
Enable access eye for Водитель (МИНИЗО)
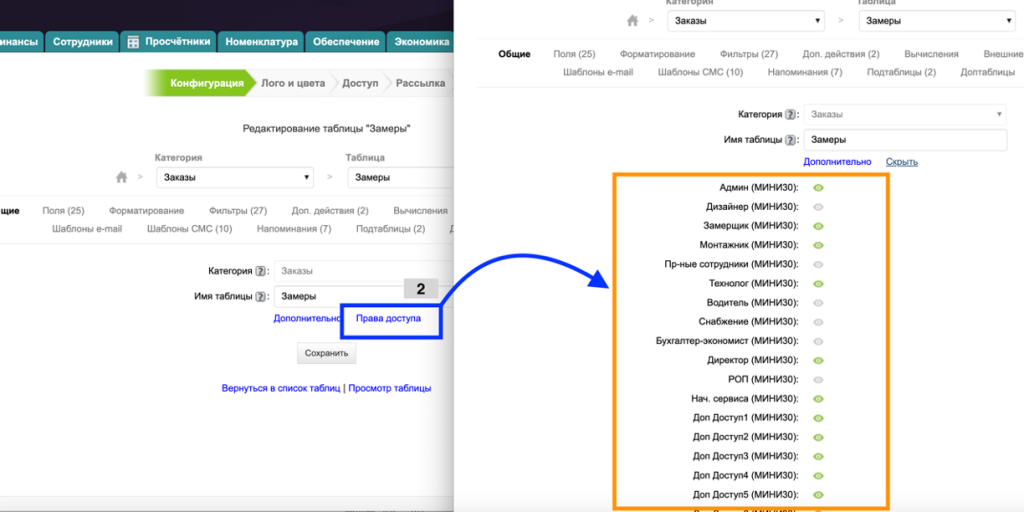(x=818, y=303)
